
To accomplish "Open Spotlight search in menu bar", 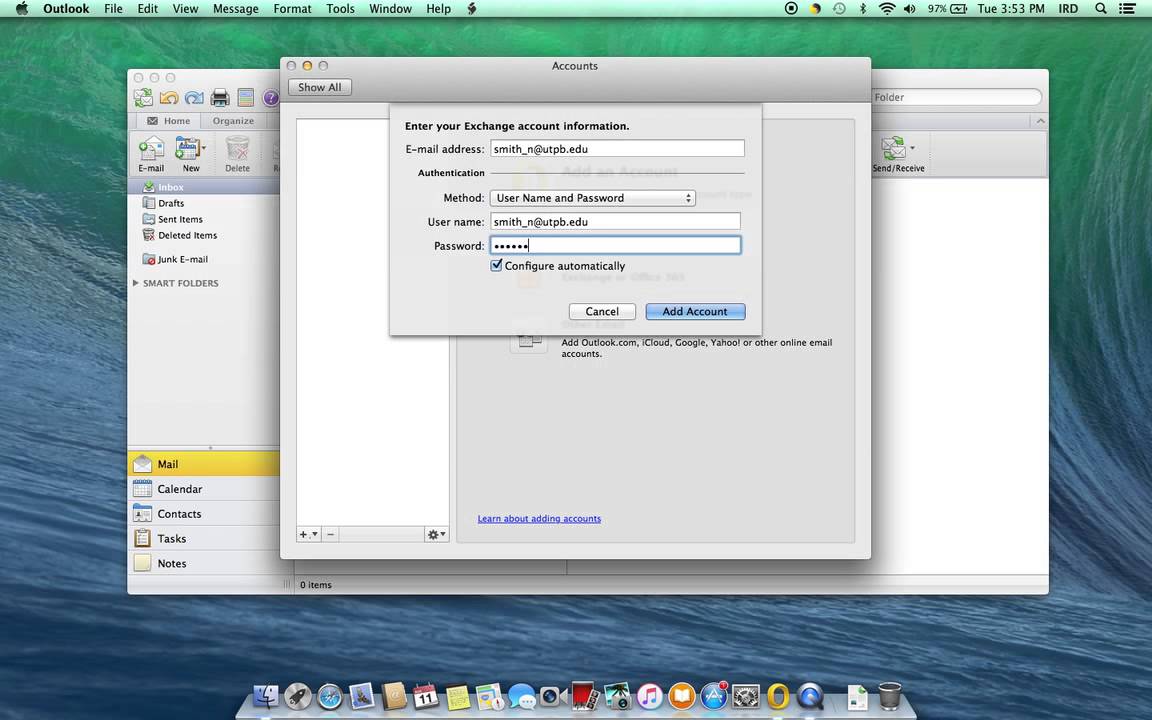I will pyautogui.click(x=1101, y=9).
